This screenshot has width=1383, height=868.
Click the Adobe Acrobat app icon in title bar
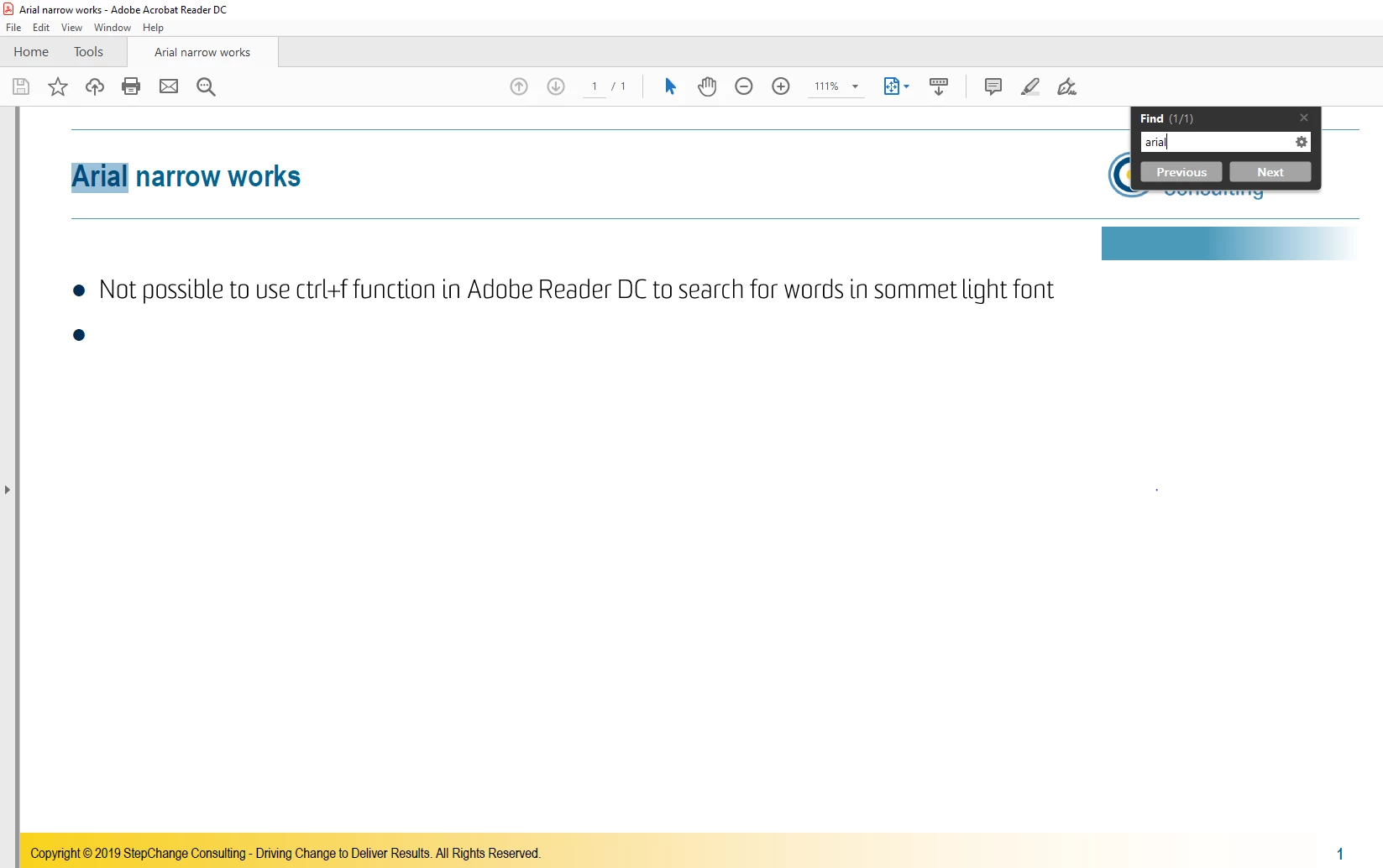(8, 9)
